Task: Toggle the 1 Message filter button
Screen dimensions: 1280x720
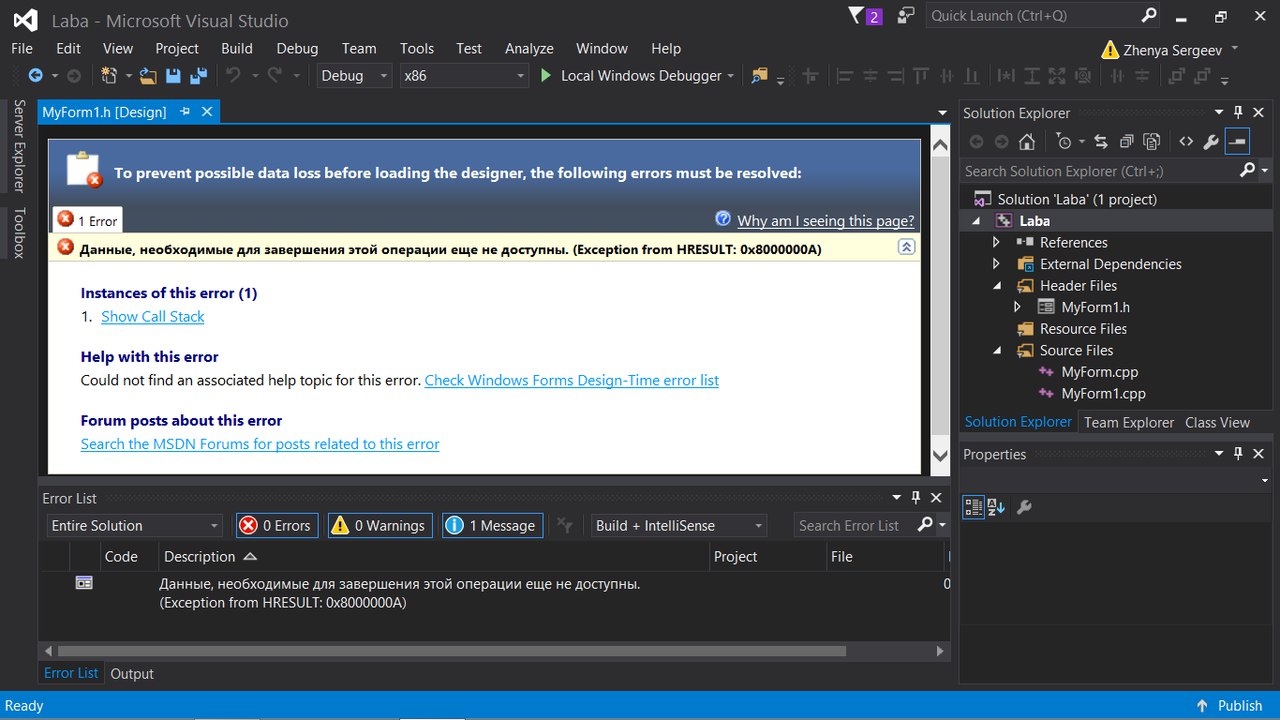Action: [x=492, y=525]
